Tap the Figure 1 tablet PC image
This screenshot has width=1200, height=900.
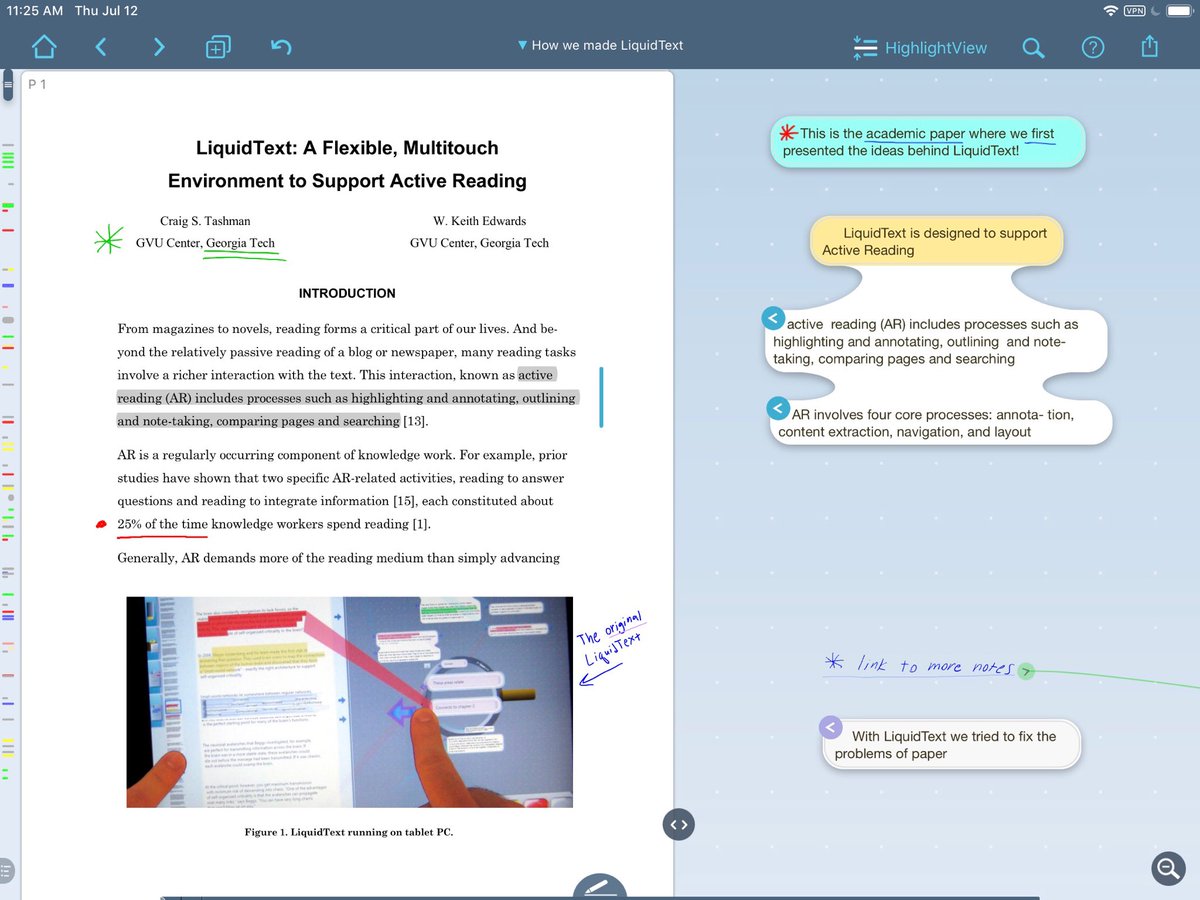pyautogui.click(x=349, y=702)
